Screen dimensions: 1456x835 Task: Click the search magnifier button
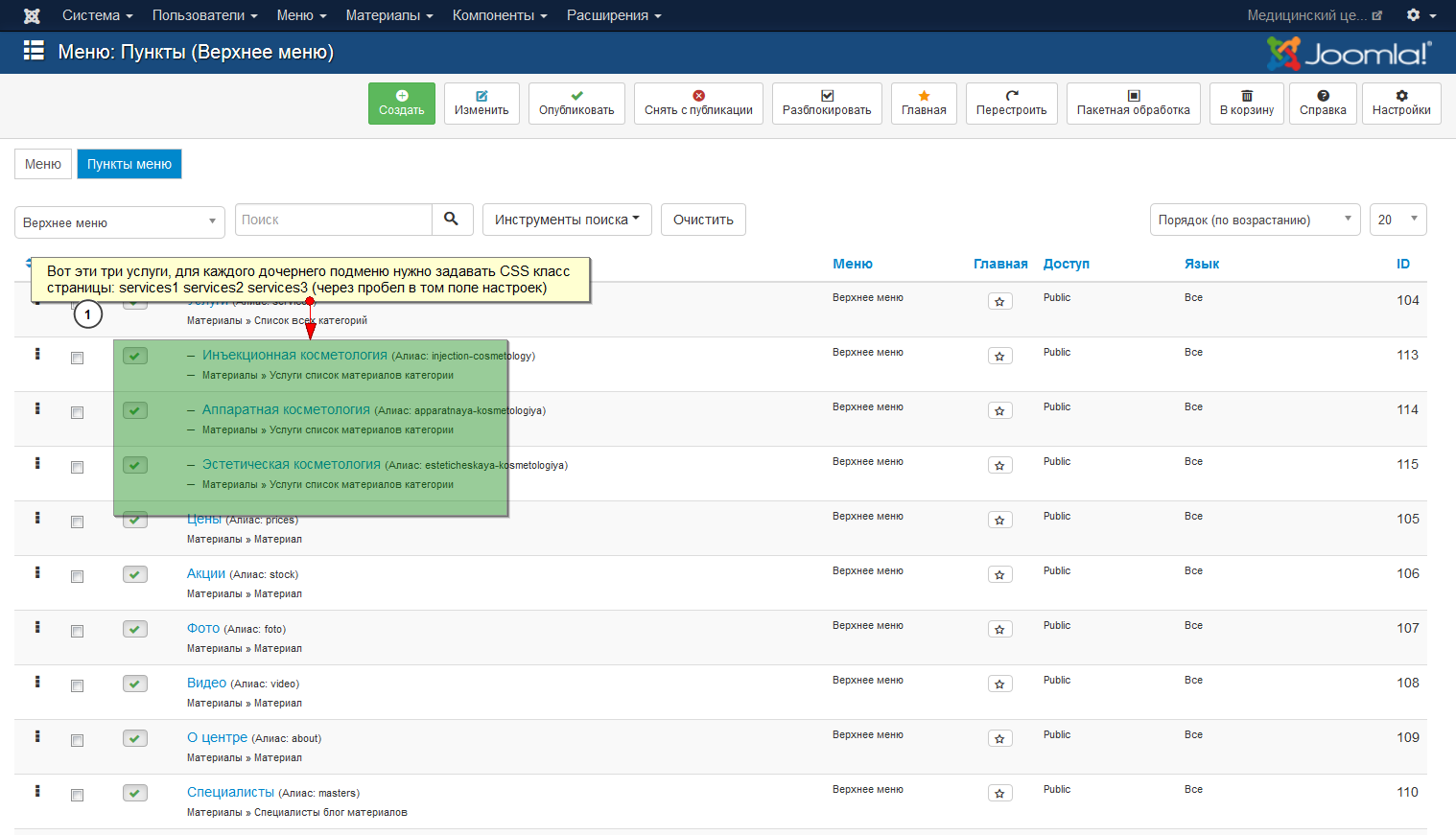pyautogui.click(x=452, y=220)
